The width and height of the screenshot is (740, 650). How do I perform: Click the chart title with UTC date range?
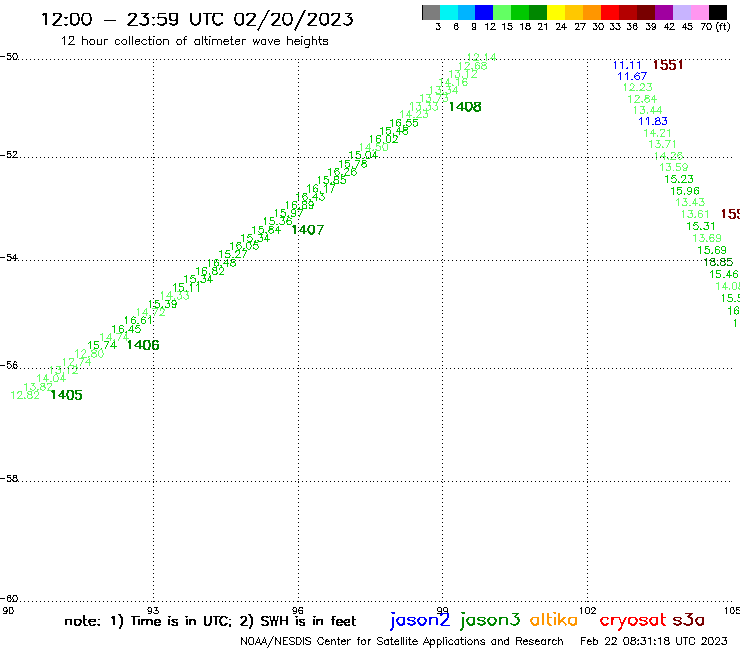click(197, 19)
